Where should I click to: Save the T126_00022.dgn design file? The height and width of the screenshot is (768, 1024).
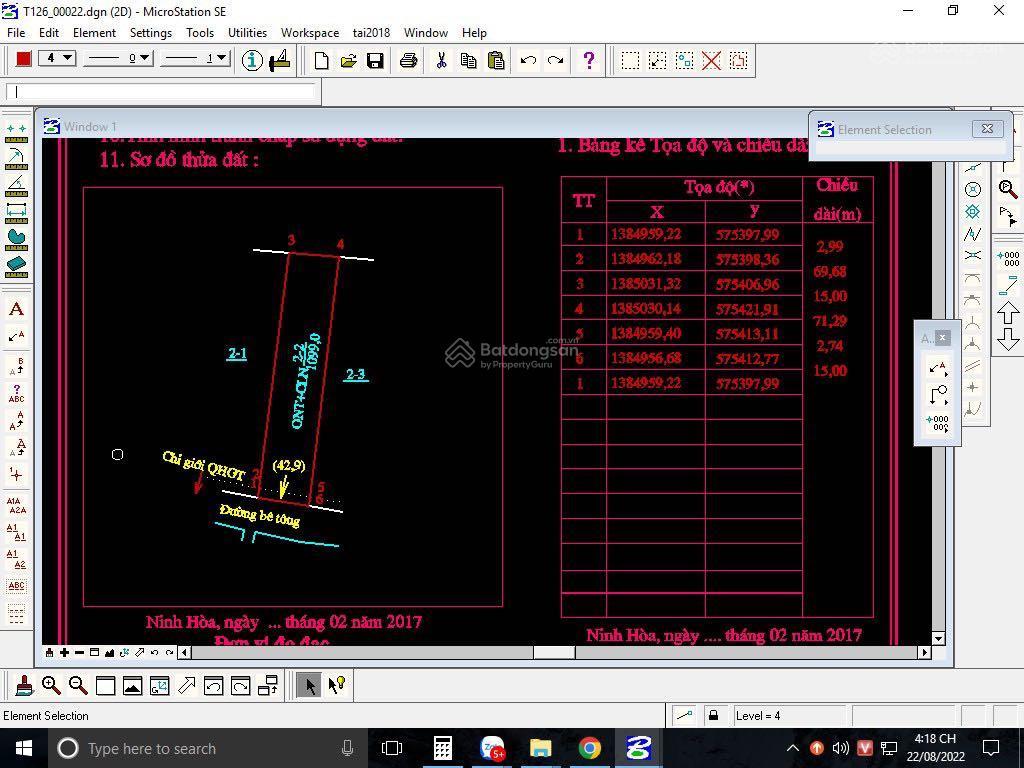tap(373, 60)
